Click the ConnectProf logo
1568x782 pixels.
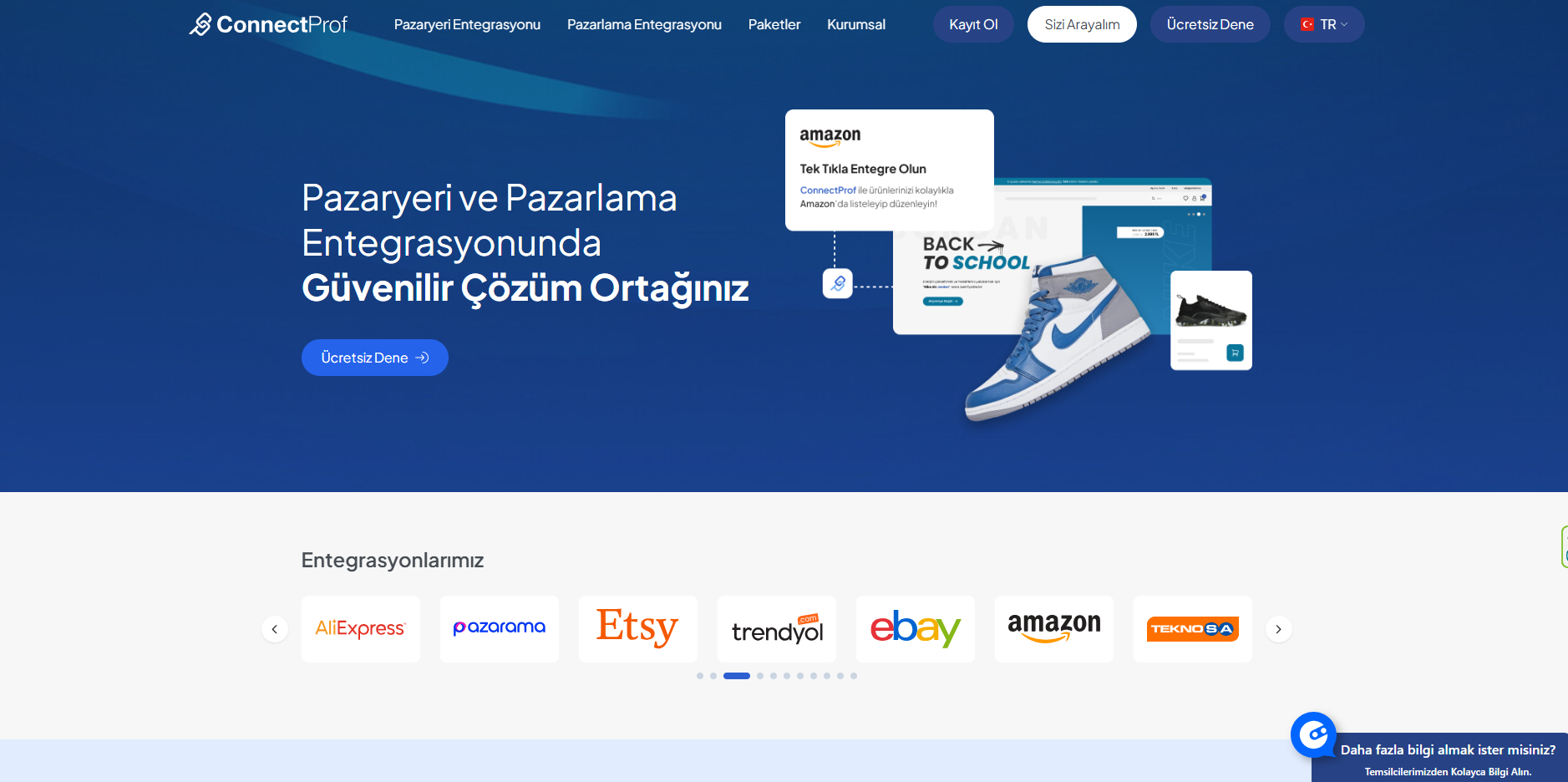point(268,24)
